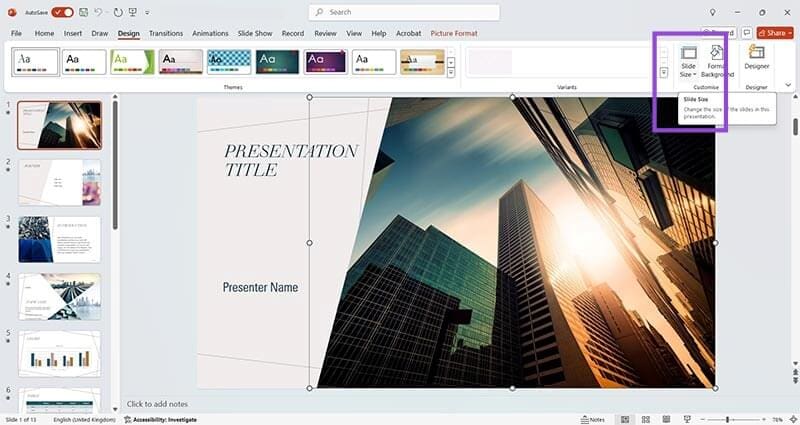This screenshot has width=800, height=425.
Task: Expand the Variants gallery More arrow
Action: pyautogui.click(x=664, y=73)
